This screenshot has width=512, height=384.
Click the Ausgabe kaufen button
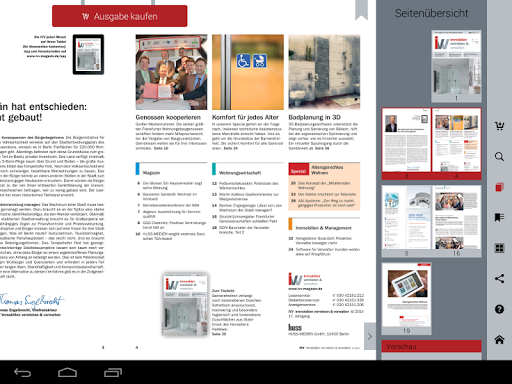click(x=120, y=16)
